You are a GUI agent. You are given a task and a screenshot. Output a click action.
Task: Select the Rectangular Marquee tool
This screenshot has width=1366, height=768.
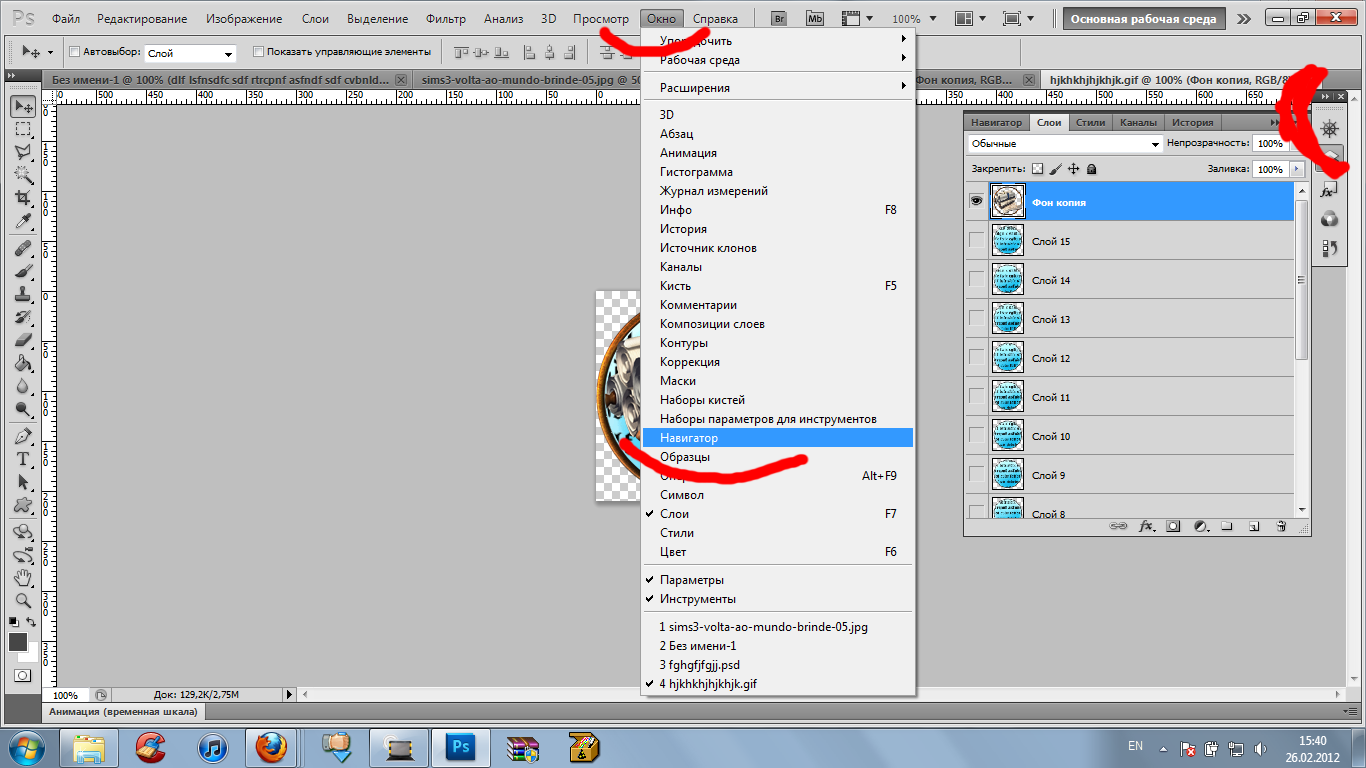pyautogui.click(x=23, y=129)
